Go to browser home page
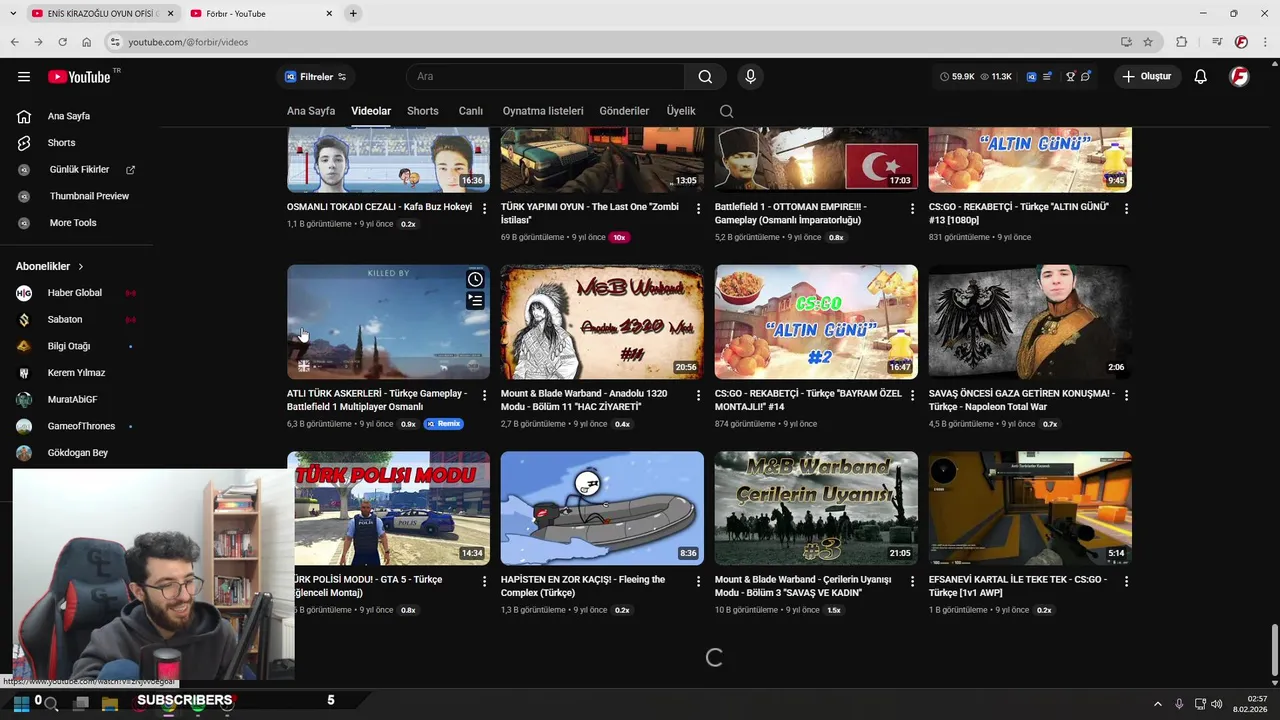This screenshot has height=720, width=1280. click(86, 42)
